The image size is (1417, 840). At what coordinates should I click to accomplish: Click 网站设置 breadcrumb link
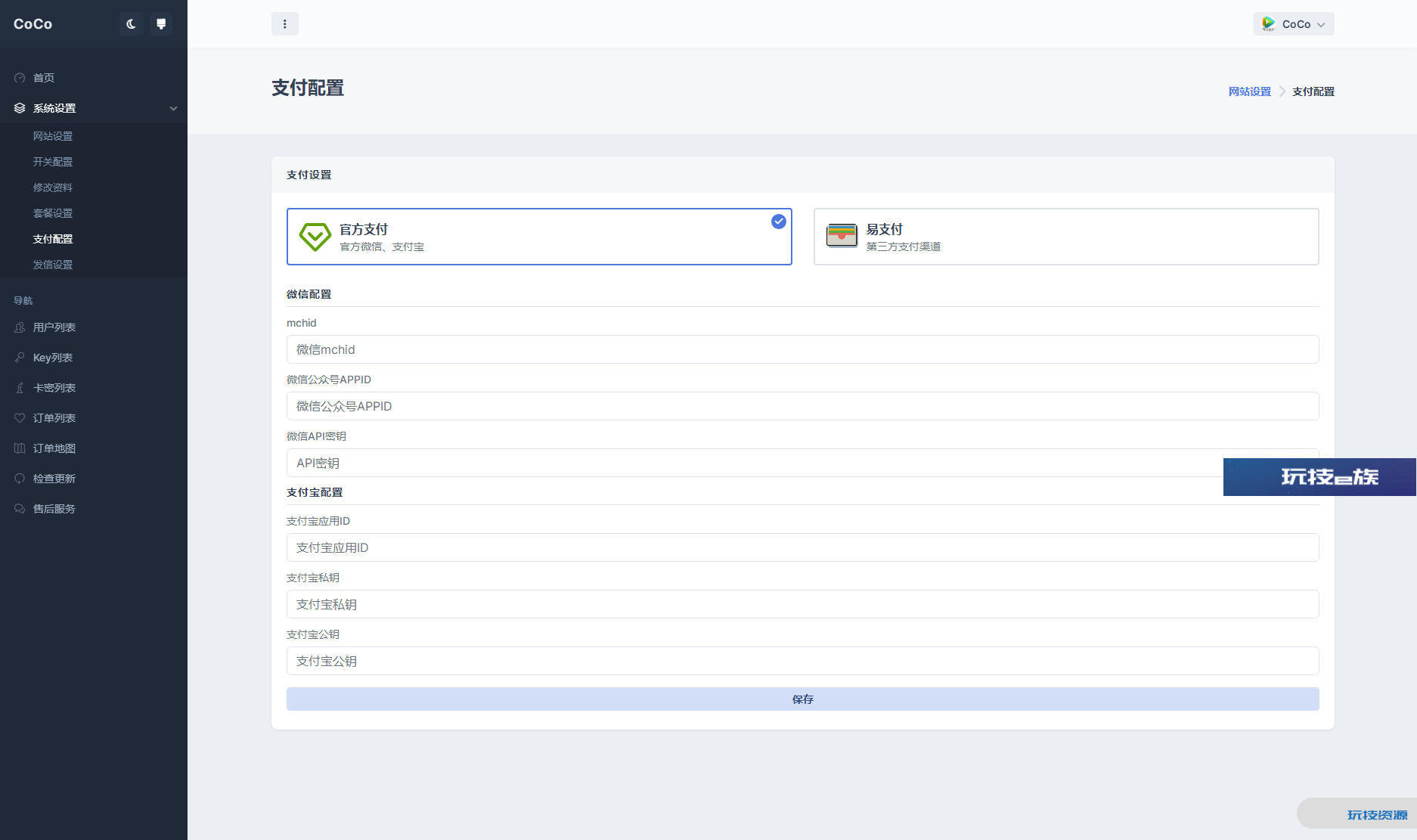click(1250, 91)
